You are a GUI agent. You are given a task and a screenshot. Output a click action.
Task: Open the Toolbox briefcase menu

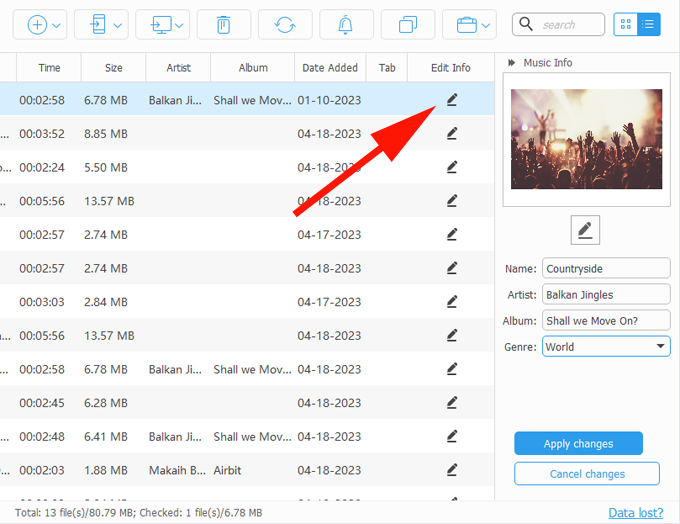(x=469, y=24)
